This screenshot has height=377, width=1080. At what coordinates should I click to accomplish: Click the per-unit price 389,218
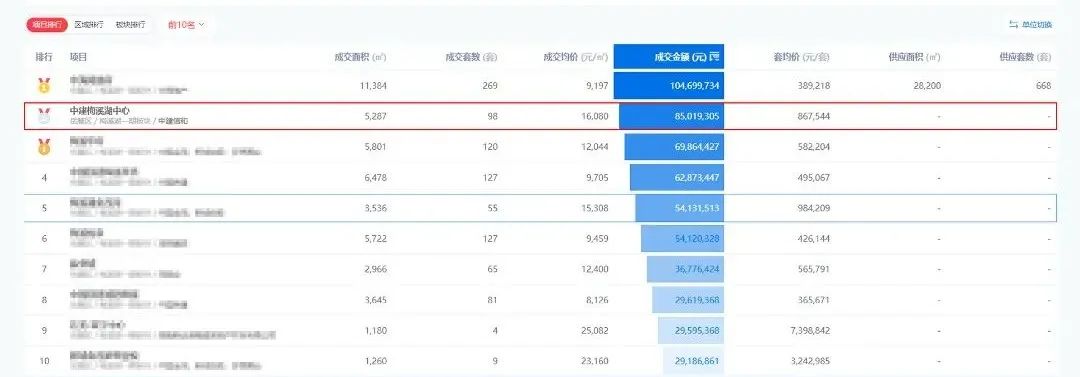click(813, 86)
